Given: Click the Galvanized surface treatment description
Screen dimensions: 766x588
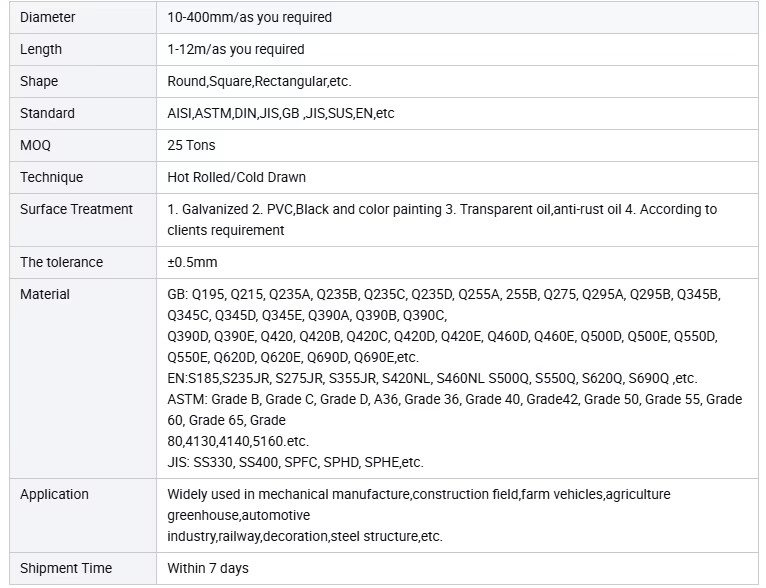Looking at the screenshot, I should (x=442, y=220).
